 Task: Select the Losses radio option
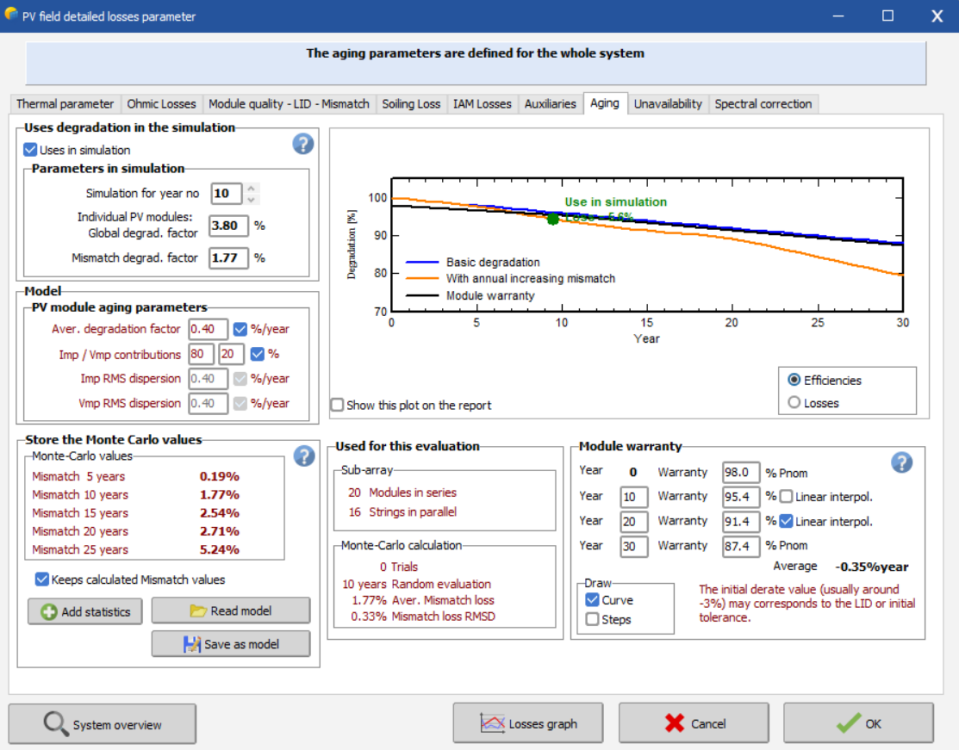[x=795, y=402]
